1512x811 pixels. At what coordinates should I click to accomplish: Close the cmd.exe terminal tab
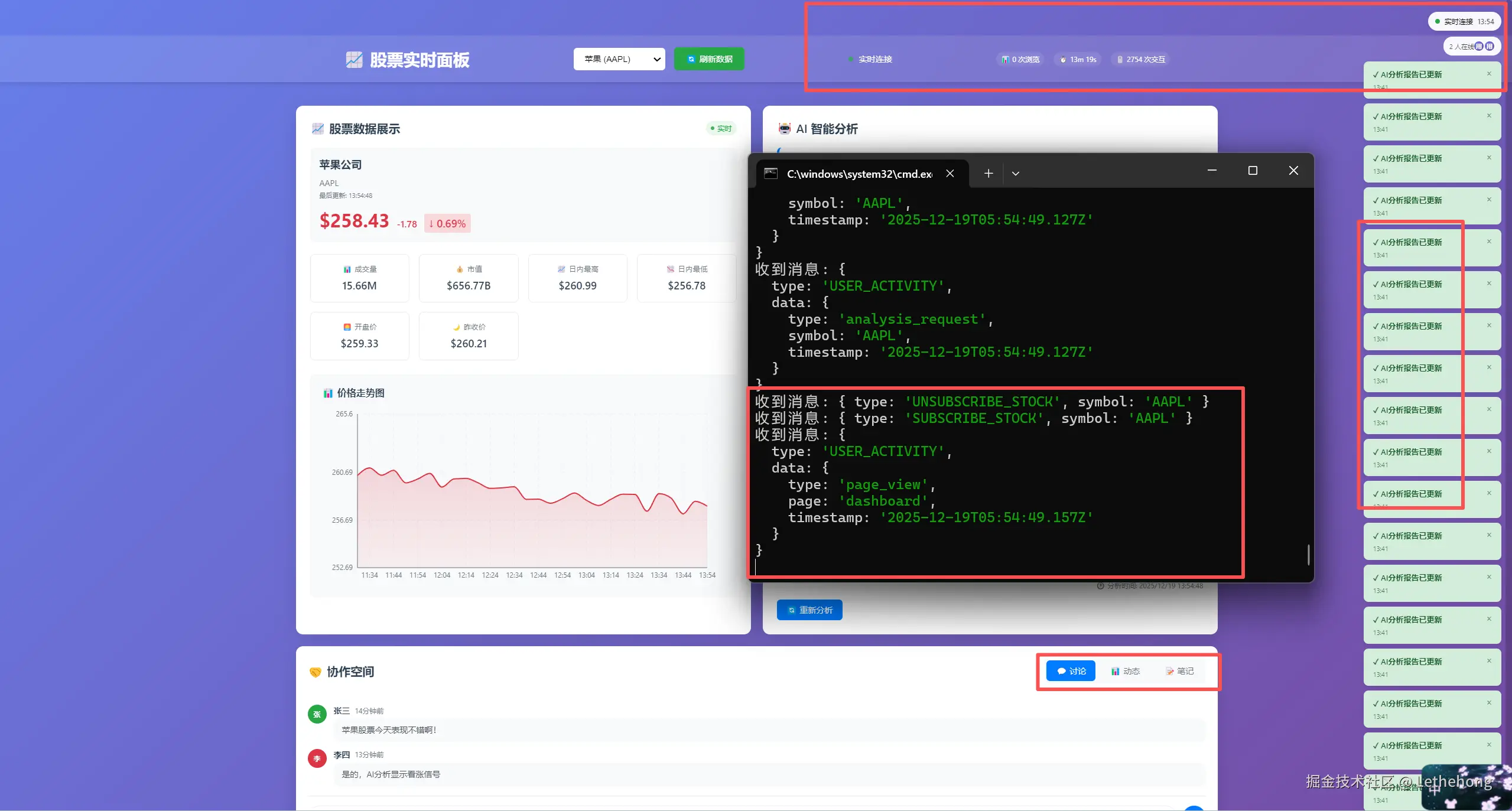coord(950,174)
